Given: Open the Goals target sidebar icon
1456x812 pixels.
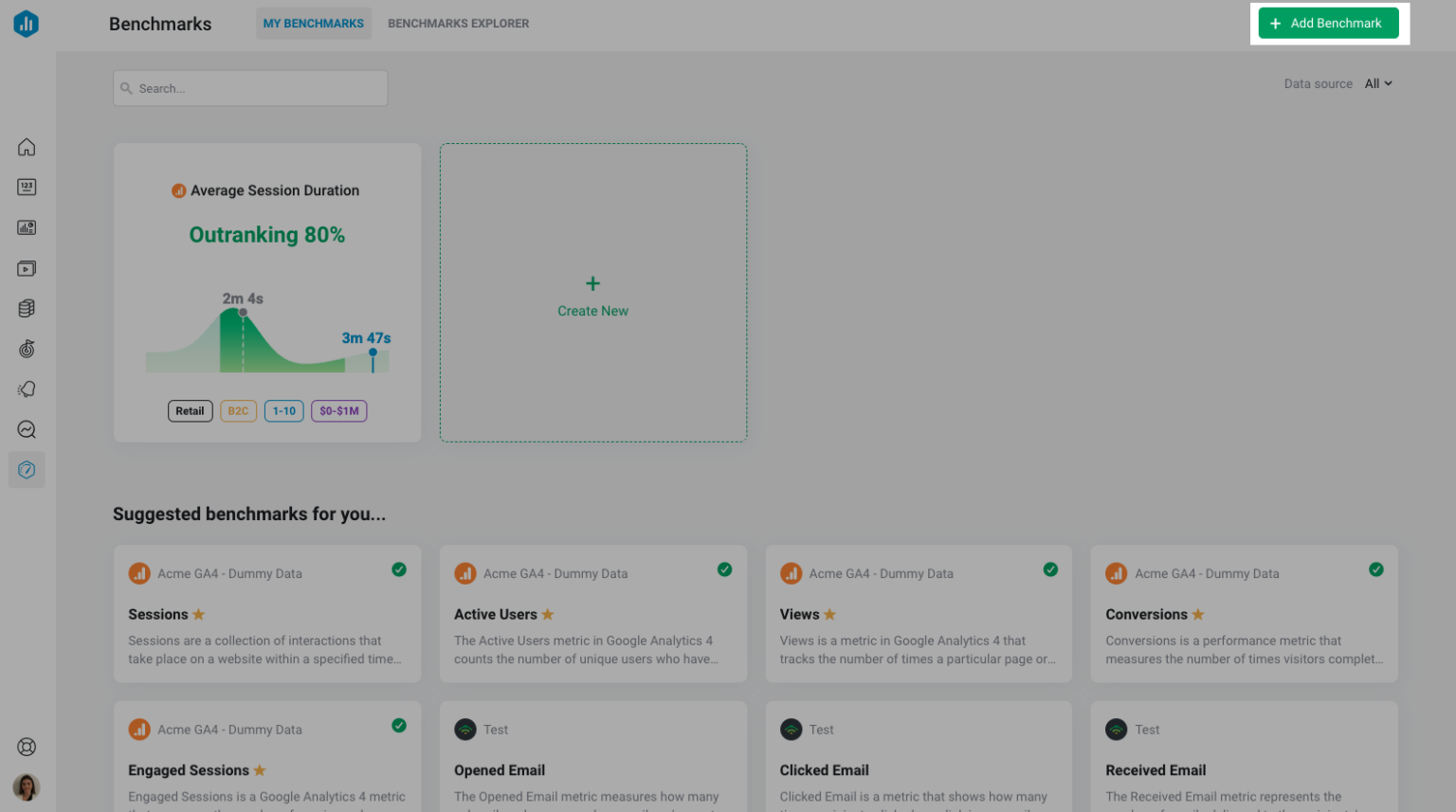Looking at the screenshot, I should [x=27, y=349].
